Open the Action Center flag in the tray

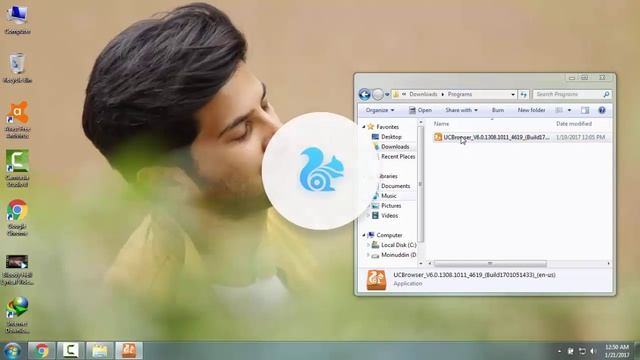click(x=571, y=351)
